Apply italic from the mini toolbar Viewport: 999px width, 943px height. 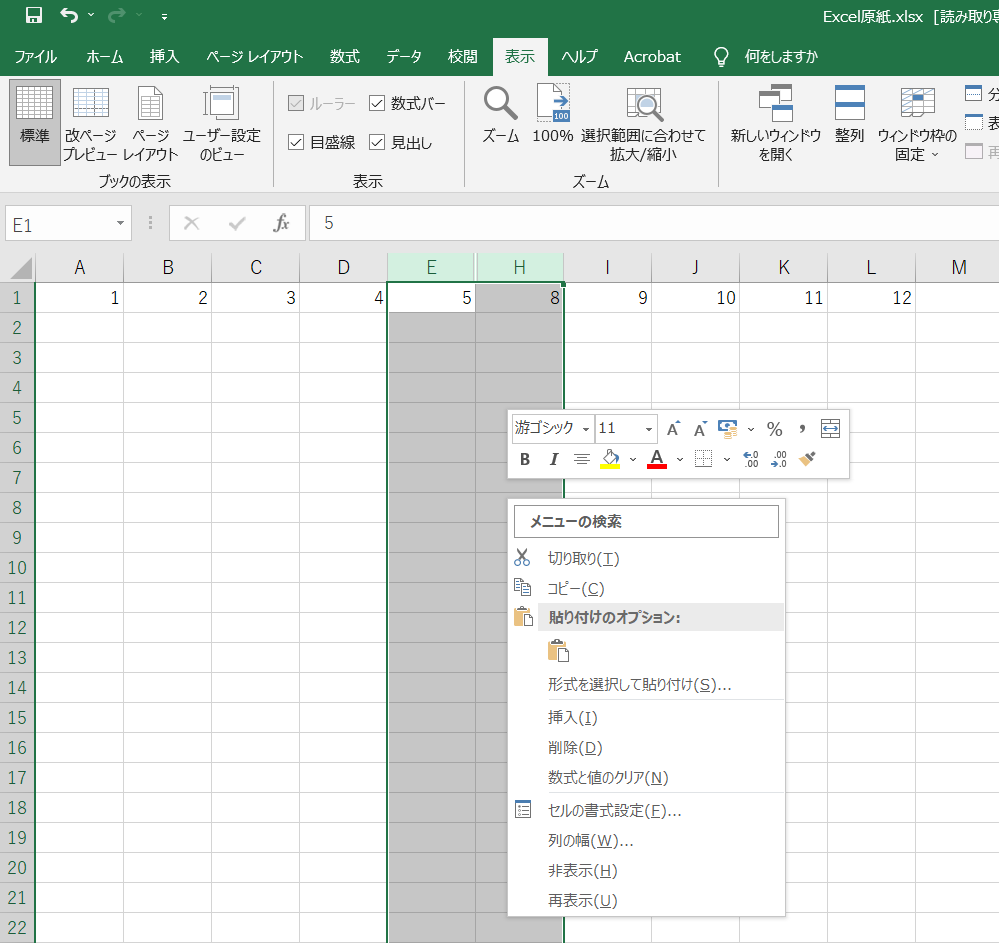pyautogui.click(x=554, y=459)
